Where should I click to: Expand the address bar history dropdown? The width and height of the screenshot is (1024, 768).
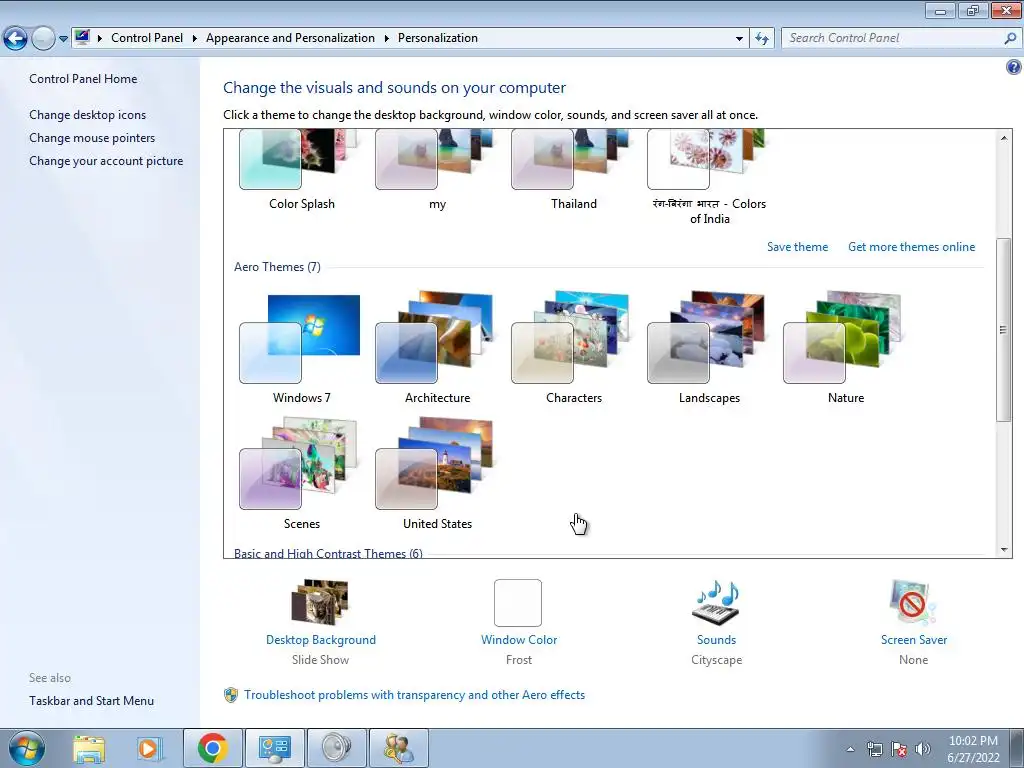[739, 39]
